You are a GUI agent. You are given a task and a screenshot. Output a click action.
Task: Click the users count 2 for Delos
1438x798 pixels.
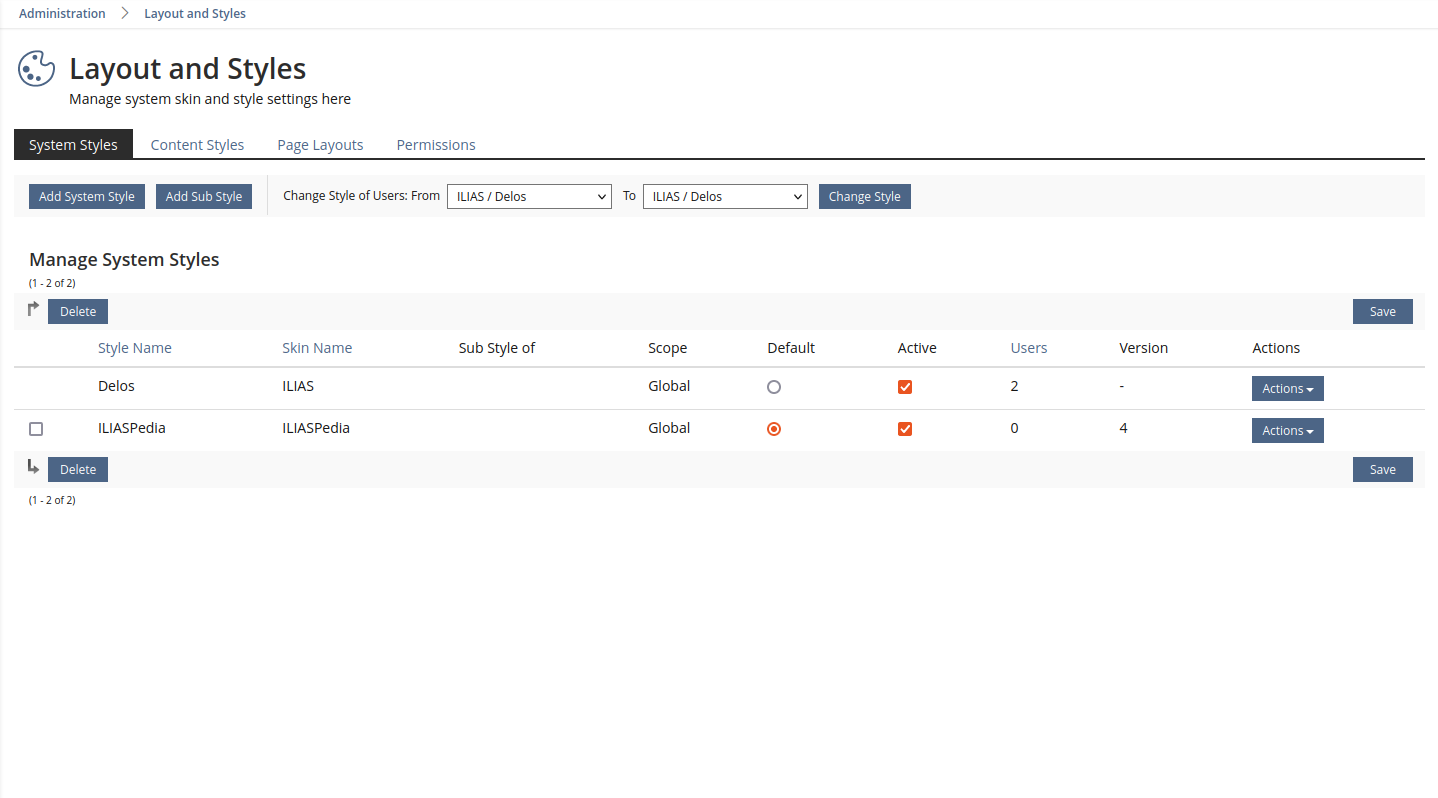point(1015,385)
